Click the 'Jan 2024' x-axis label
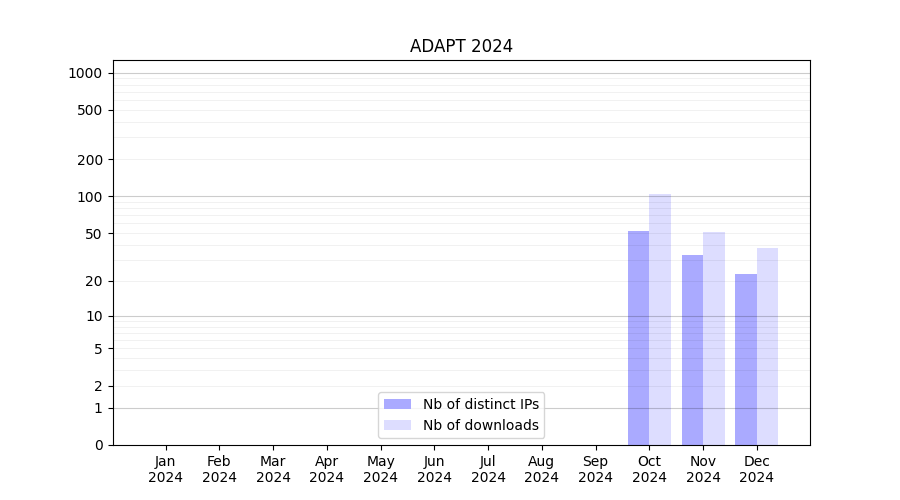 pyautogui.click(x=166, y=469)
